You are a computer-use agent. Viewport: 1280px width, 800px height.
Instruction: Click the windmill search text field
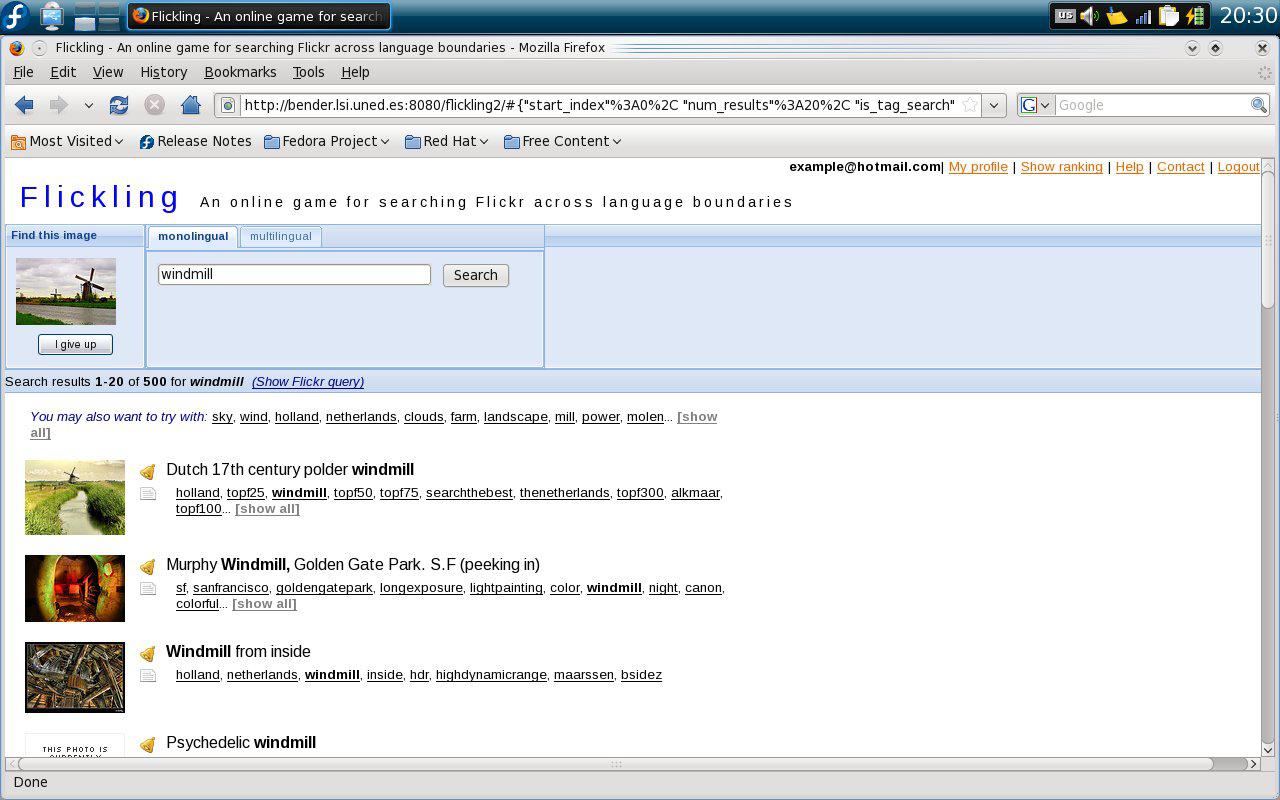[294, 274]
